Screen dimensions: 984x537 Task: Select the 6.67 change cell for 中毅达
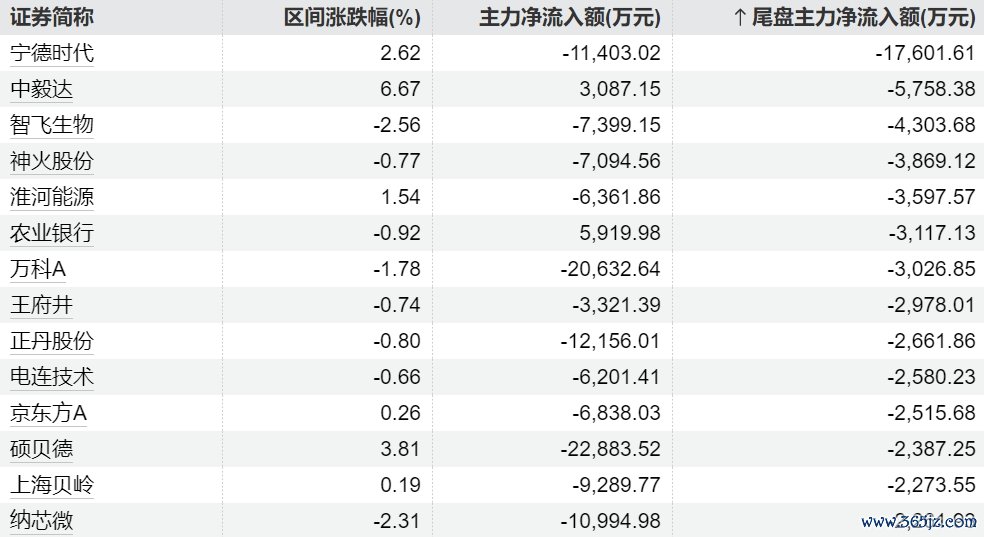pyautogui.click(x=402, y=89)
